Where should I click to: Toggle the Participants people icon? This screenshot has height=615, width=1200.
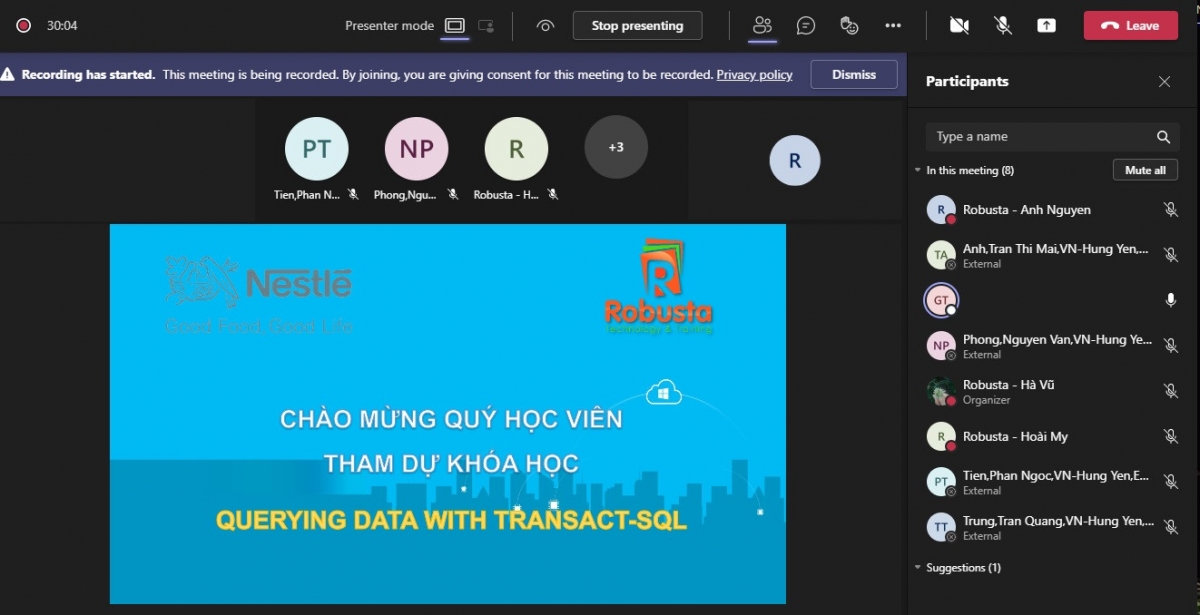(763, 26)
